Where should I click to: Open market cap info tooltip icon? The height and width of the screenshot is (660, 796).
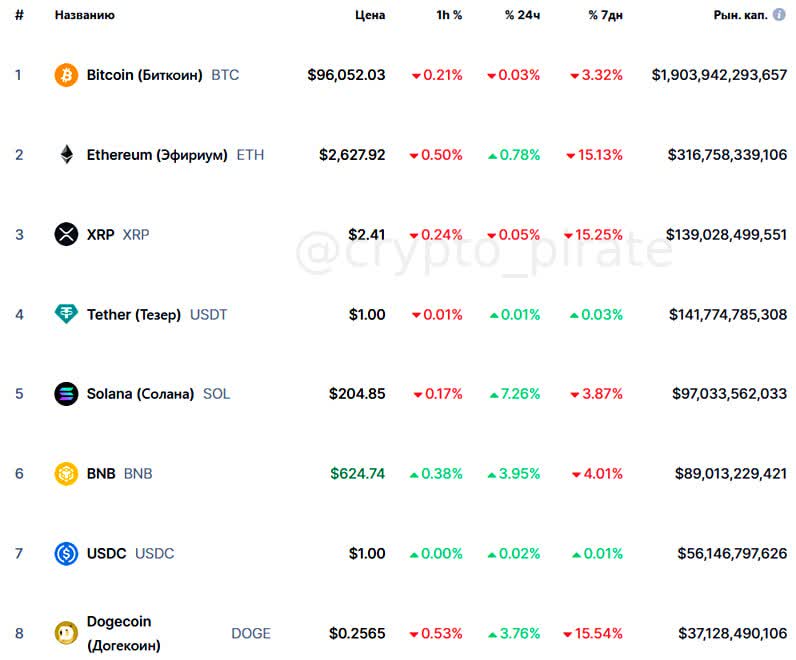(x=779, y=15)
